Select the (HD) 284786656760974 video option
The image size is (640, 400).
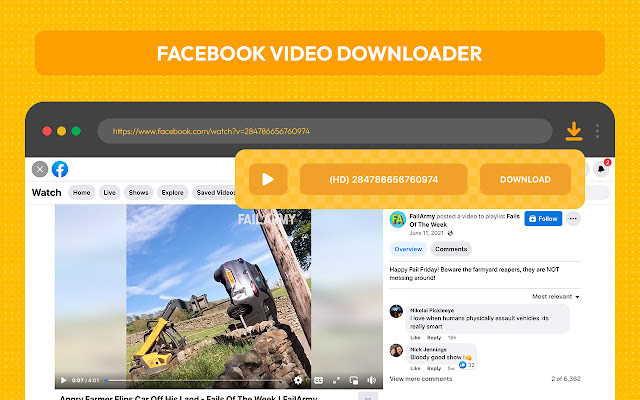pyautogui.click(x=384, y=179)
